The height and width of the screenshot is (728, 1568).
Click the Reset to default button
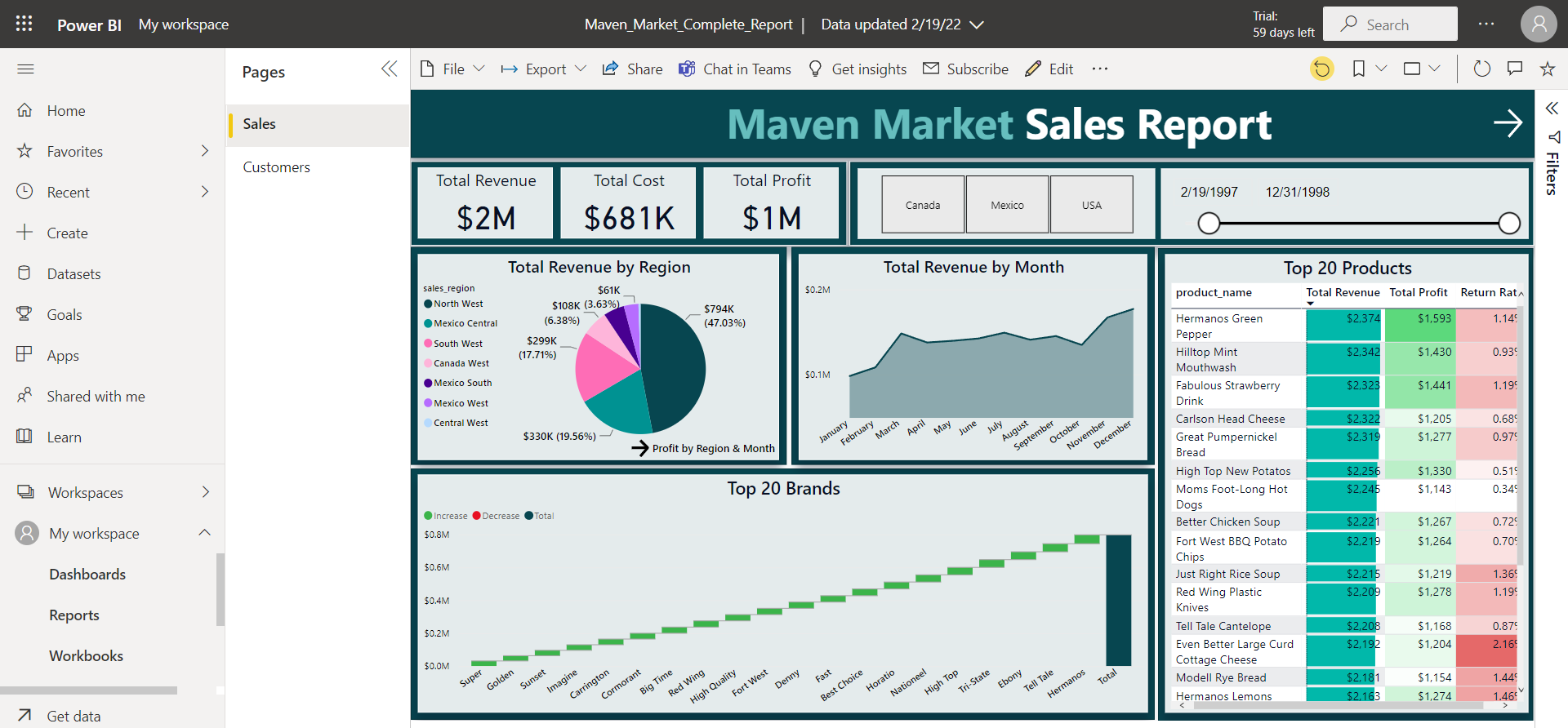1322,69
